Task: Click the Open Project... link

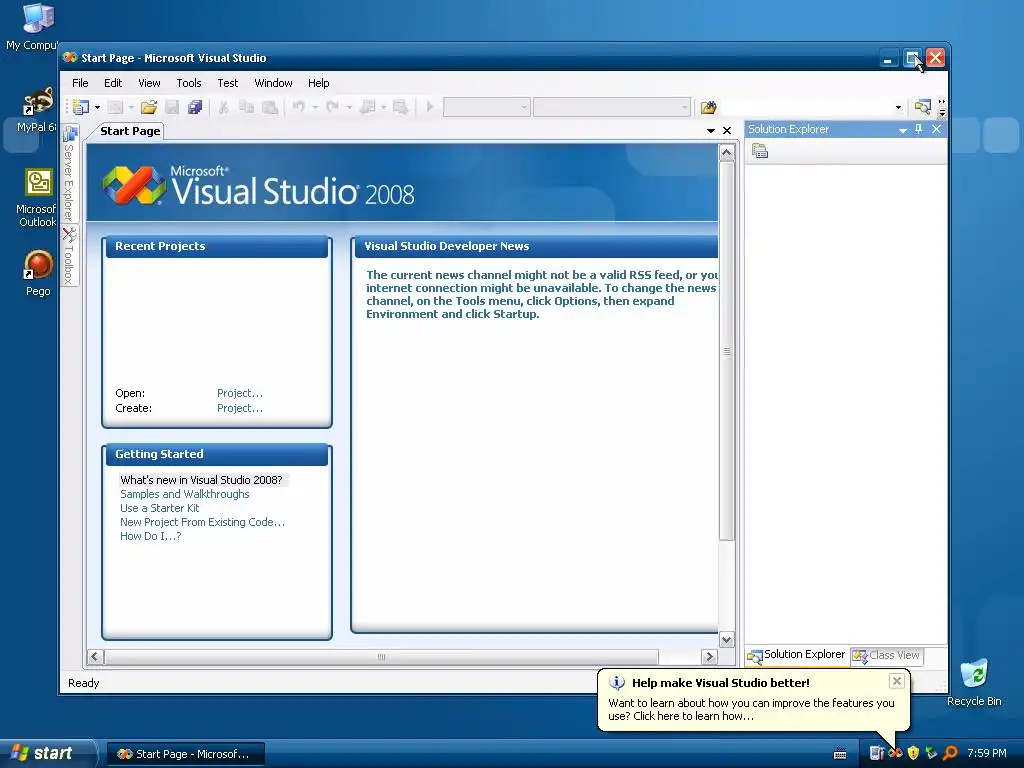Action: coord(240,393)
